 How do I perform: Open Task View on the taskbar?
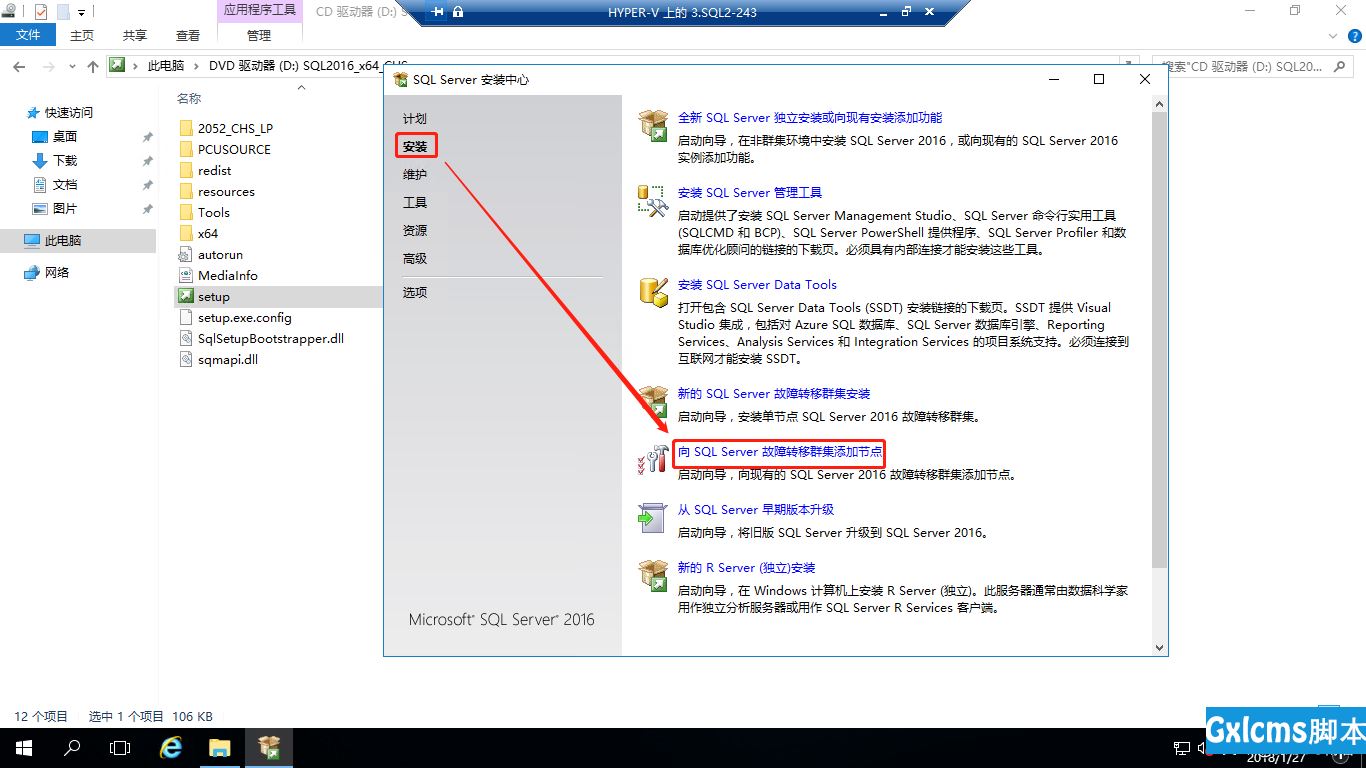point(120,747)
